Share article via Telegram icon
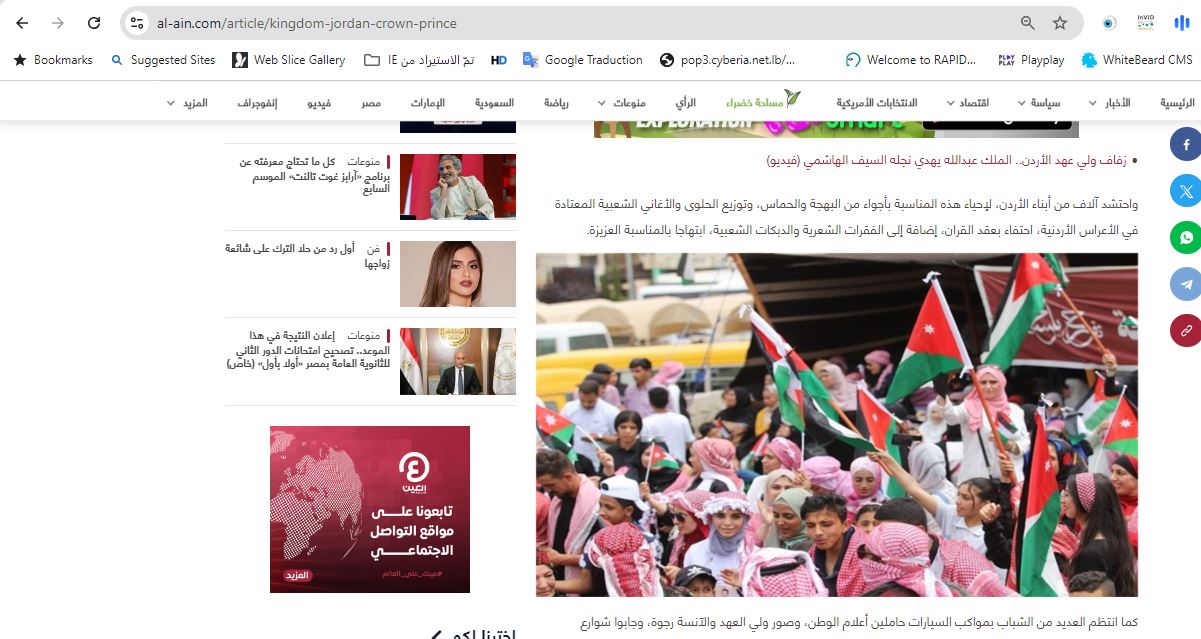The height and width of the screenshot is (639, 1201). 1186,284
